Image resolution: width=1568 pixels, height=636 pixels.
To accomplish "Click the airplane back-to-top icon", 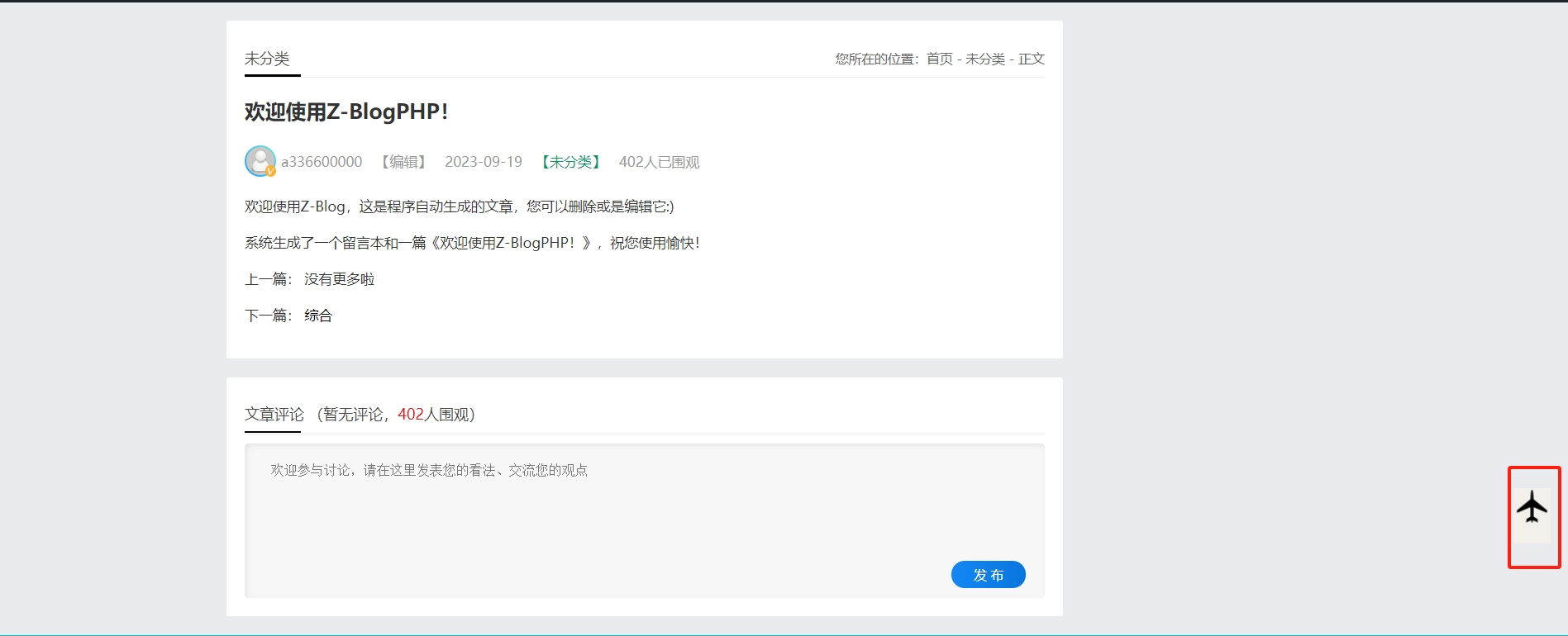I will [1532, 507].
